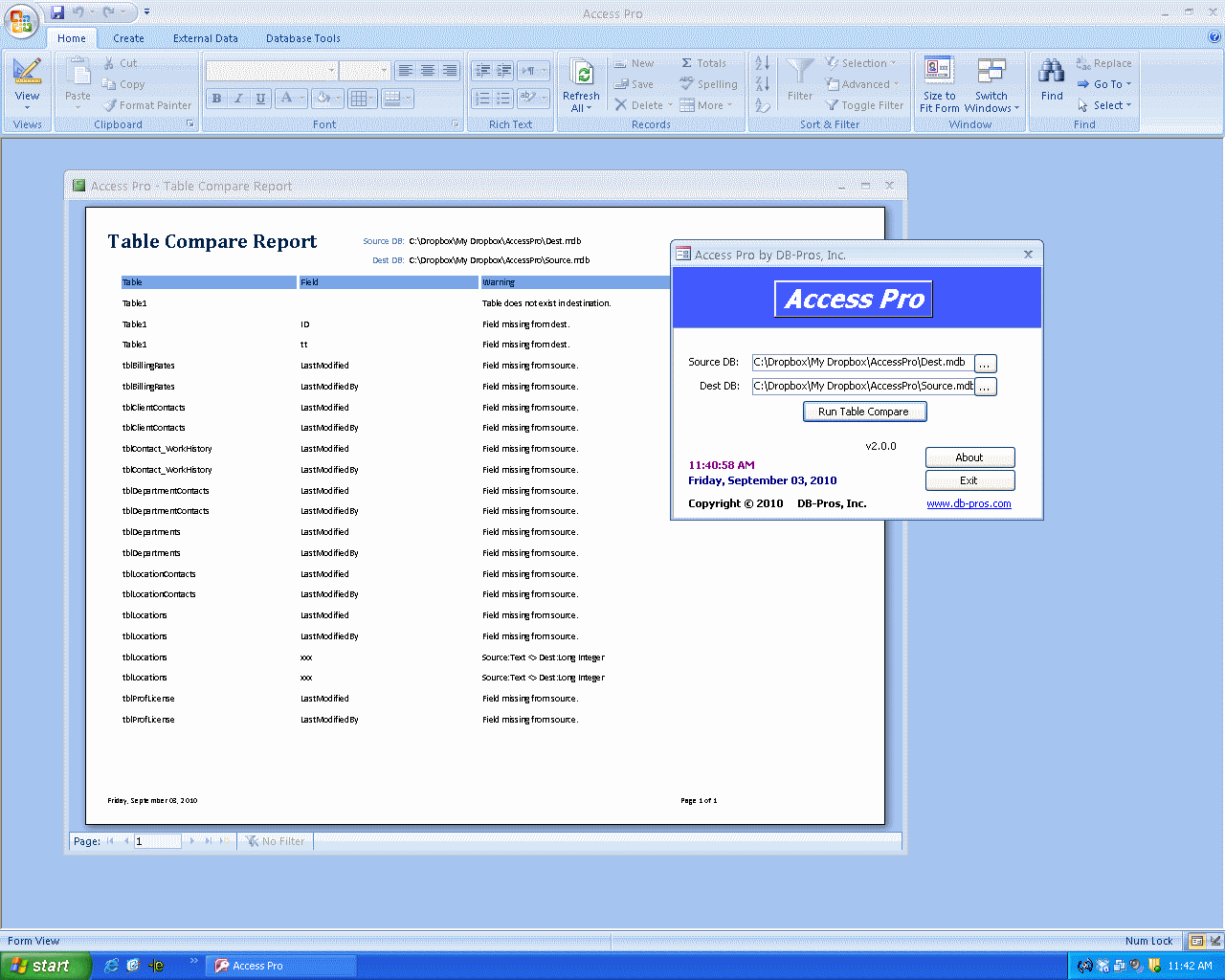Click the About button
The height and width of the screenshot is (980, 1225).
point(969,457)
